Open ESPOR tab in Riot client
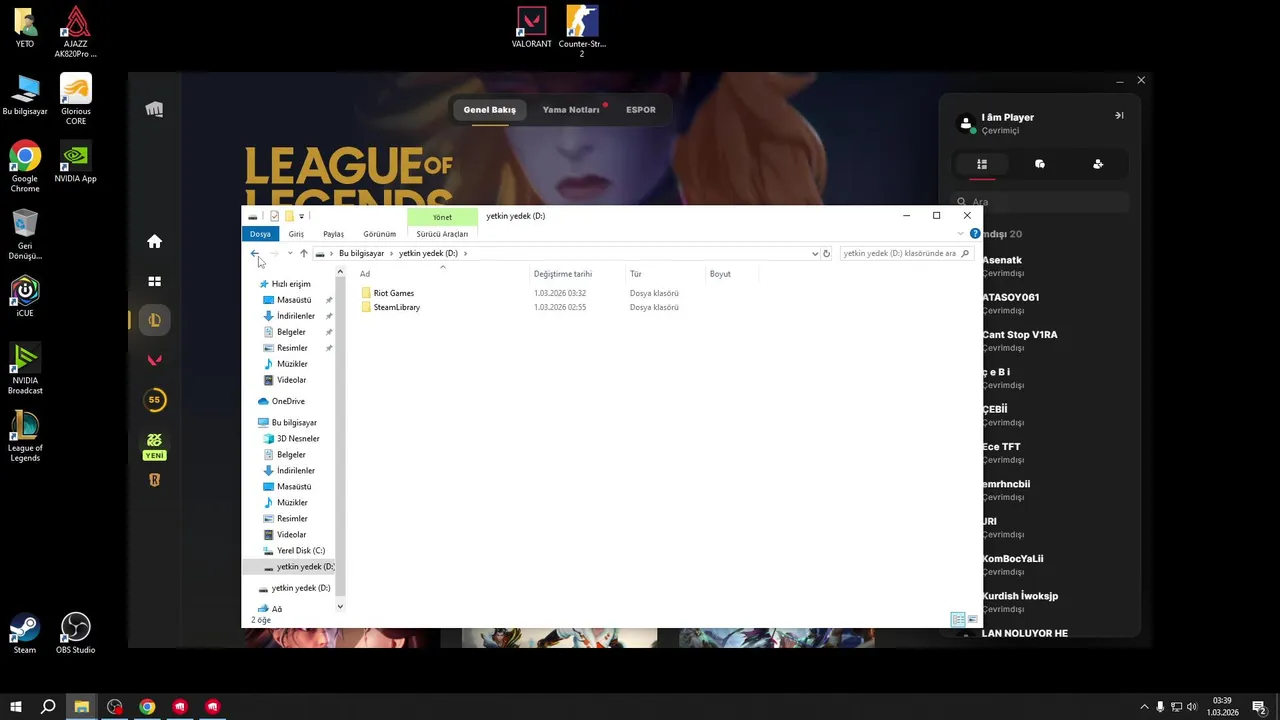Viewport: 1280px width, 720px height. click(x=641, y=109)
